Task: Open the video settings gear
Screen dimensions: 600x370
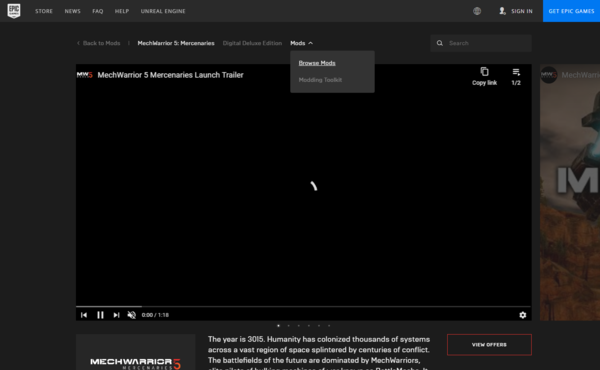Action: [x=523, y=315]
